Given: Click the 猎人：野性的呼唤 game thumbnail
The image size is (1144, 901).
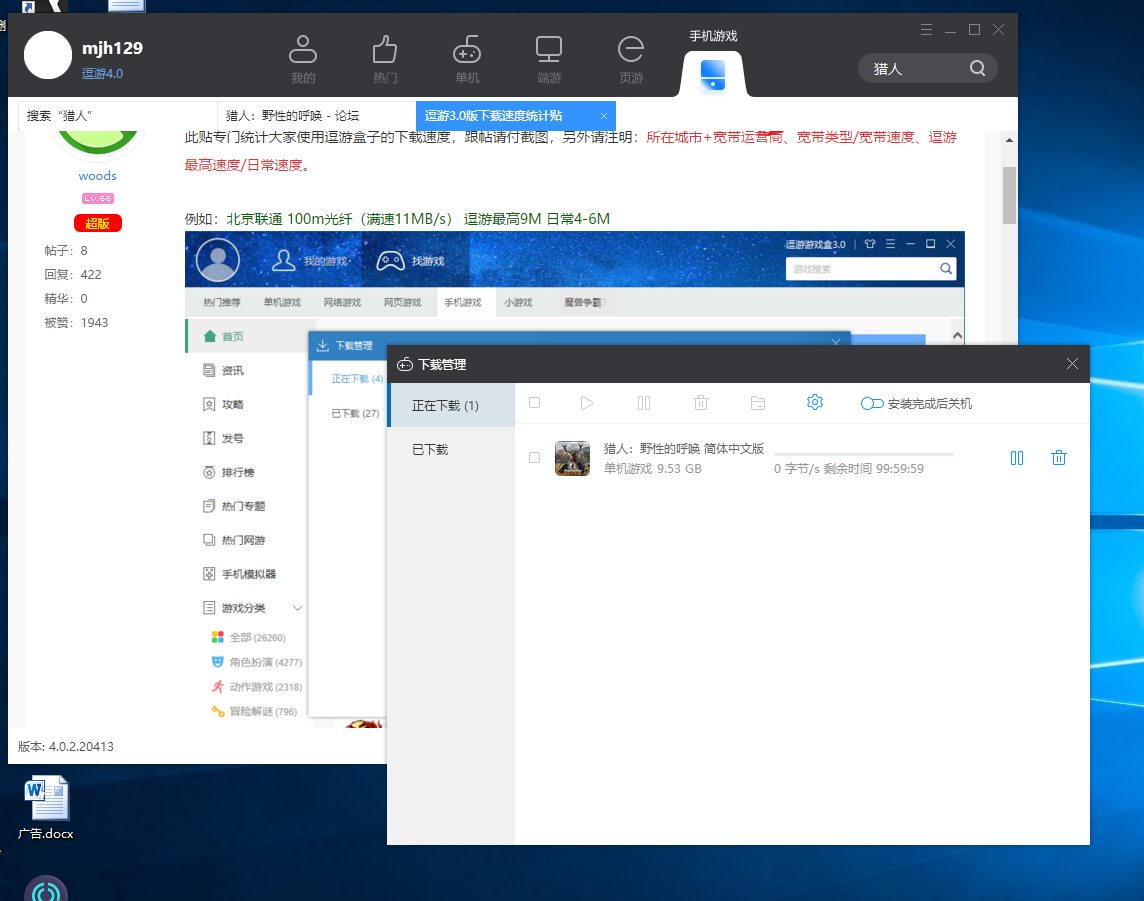Looking at the screenshot, I should [x=572, y=458].
